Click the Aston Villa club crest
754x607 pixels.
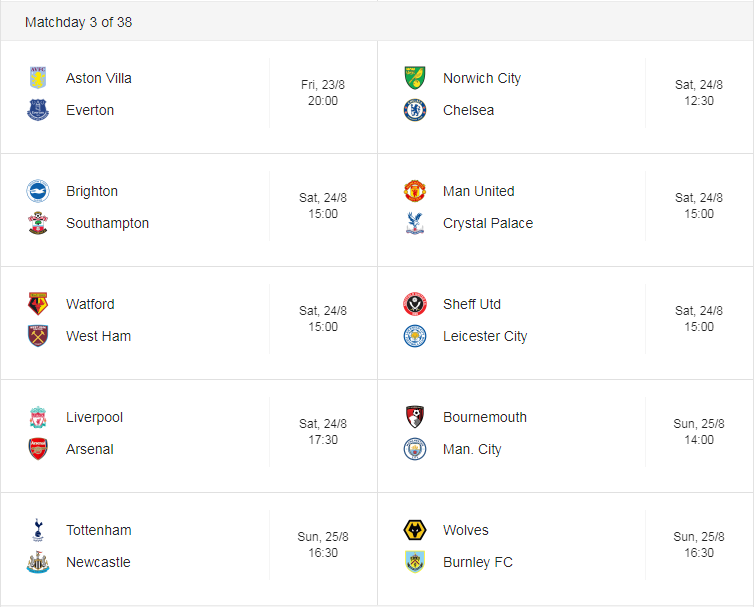pos(38,78)
